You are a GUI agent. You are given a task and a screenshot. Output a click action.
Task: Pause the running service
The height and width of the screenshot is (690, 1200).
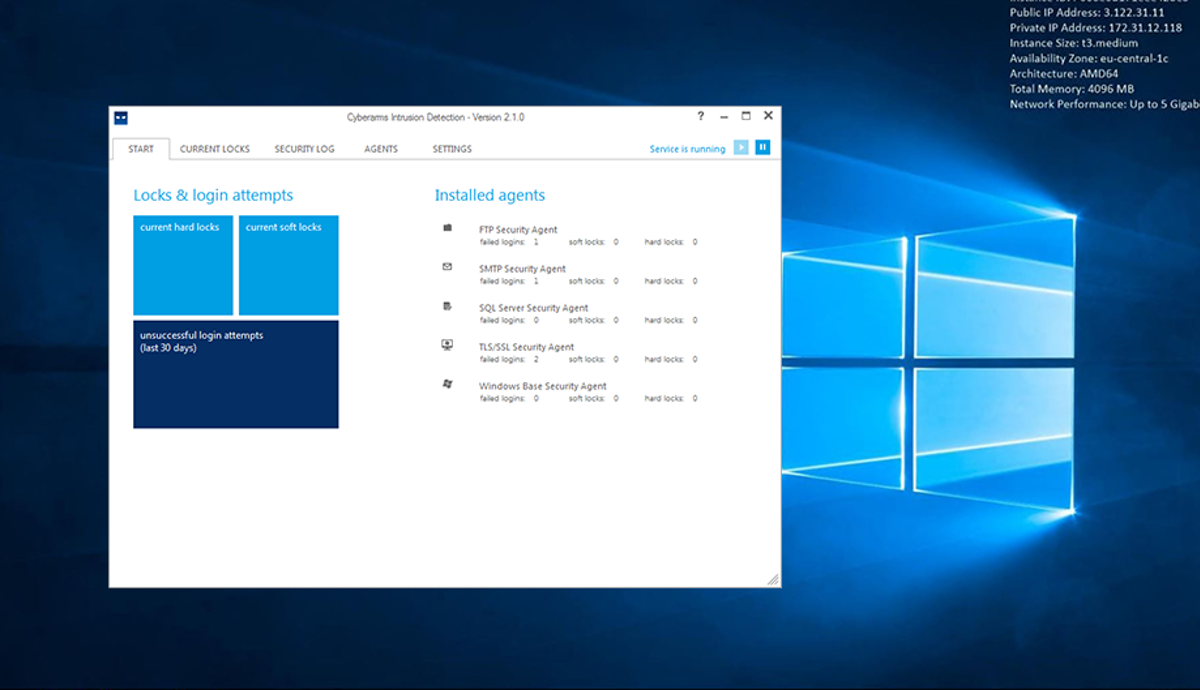(762, 148)
